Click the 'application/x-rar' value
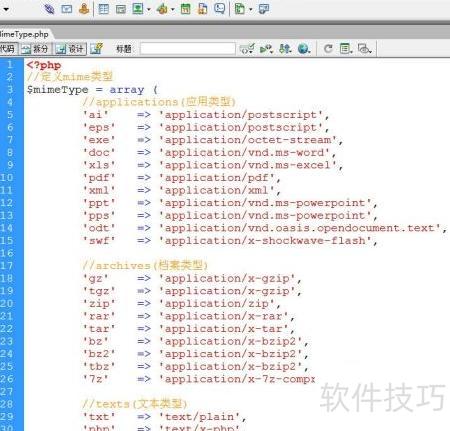This screenshot has width=450, height=431. click(x=224, y=316)
